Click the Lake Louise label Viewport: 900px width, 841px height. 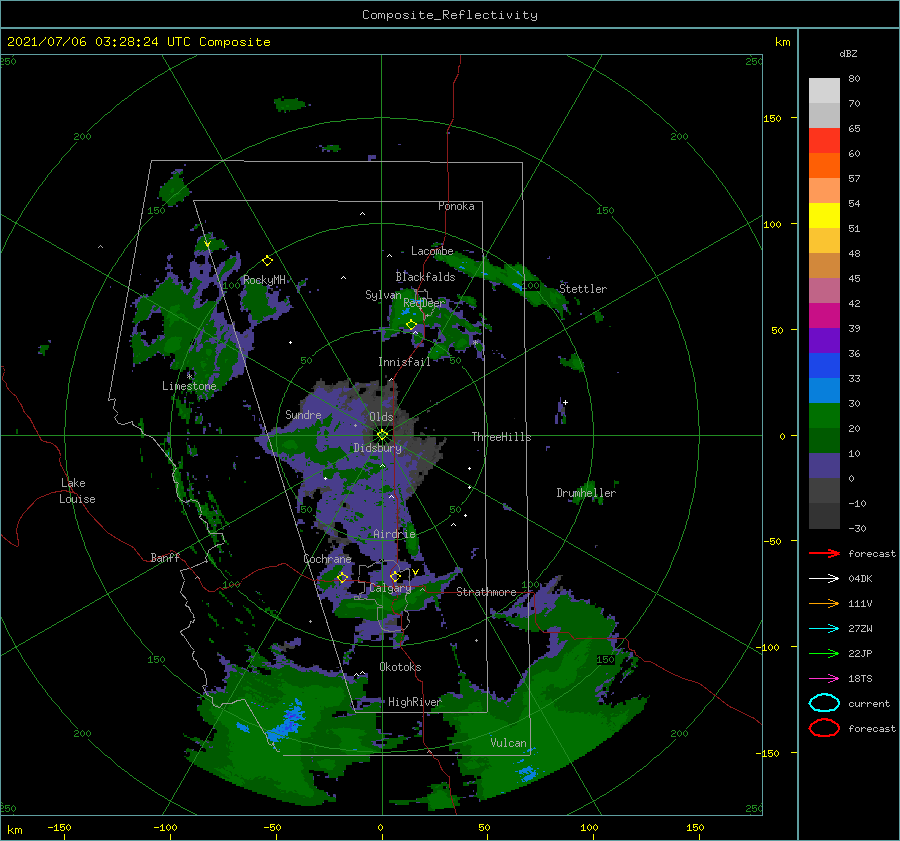tap(77, 491)
